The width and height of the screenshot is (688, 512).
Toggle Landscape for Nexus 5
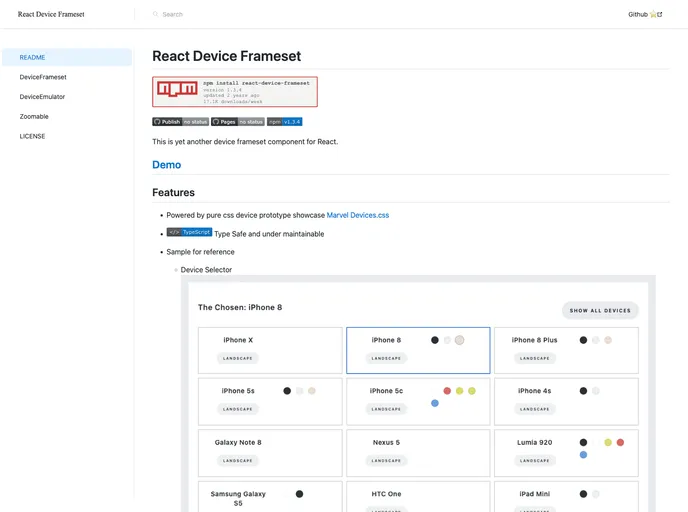click(x=386, y=460)
